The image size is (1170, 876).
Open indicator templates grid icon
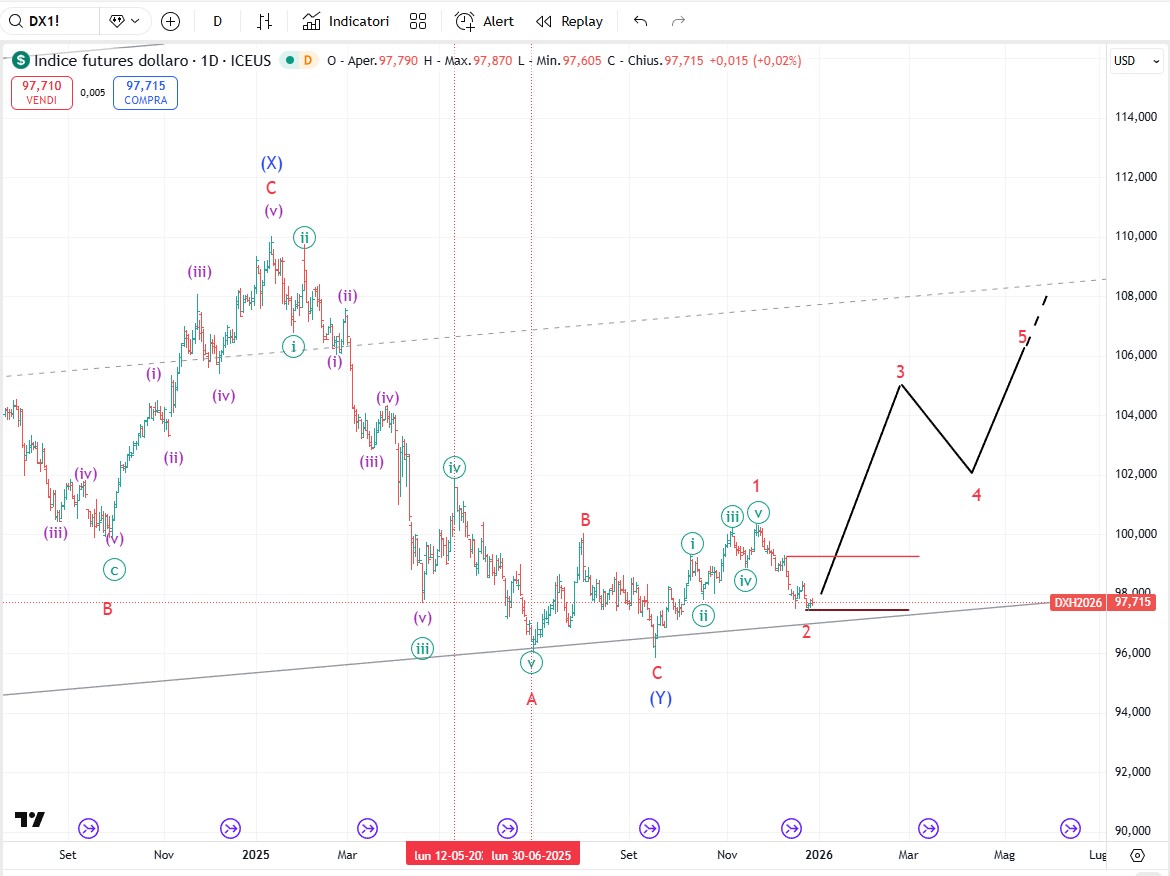point(418,22)
